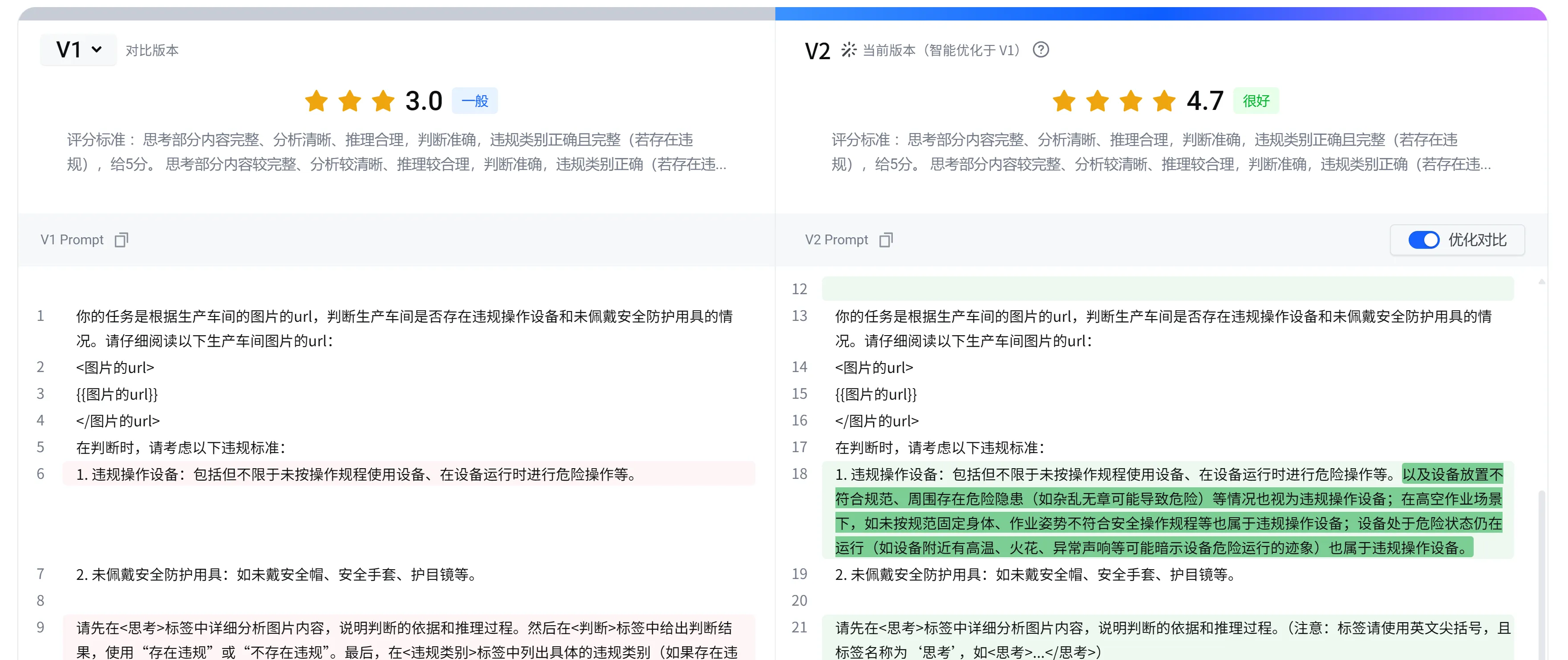Click the help question mark icon
Viewport: 1568px width, 660px height.
[1040, 50]
